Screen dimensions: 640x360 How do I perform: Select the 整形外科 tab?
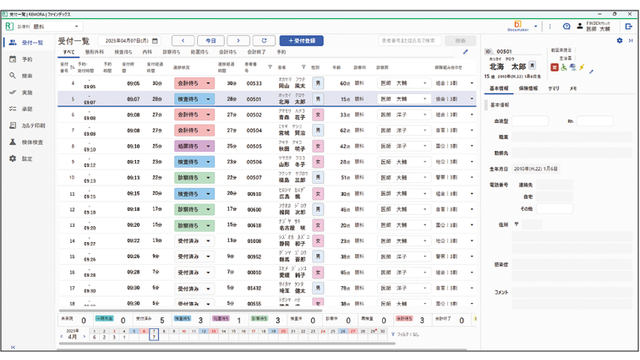pos(94,52)
